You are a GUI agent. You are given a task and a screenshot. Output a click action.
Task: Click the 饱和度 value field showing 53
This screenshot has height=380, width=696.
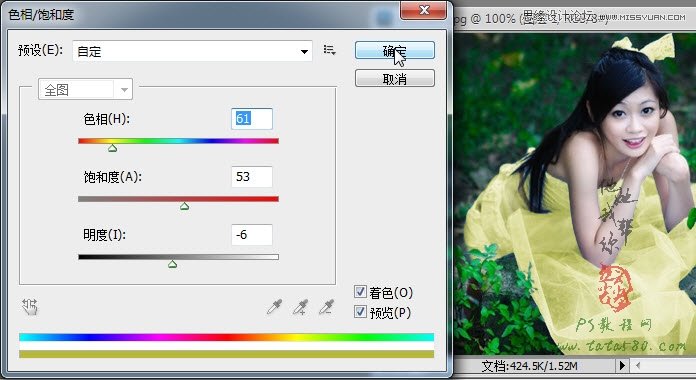point(252,177)
